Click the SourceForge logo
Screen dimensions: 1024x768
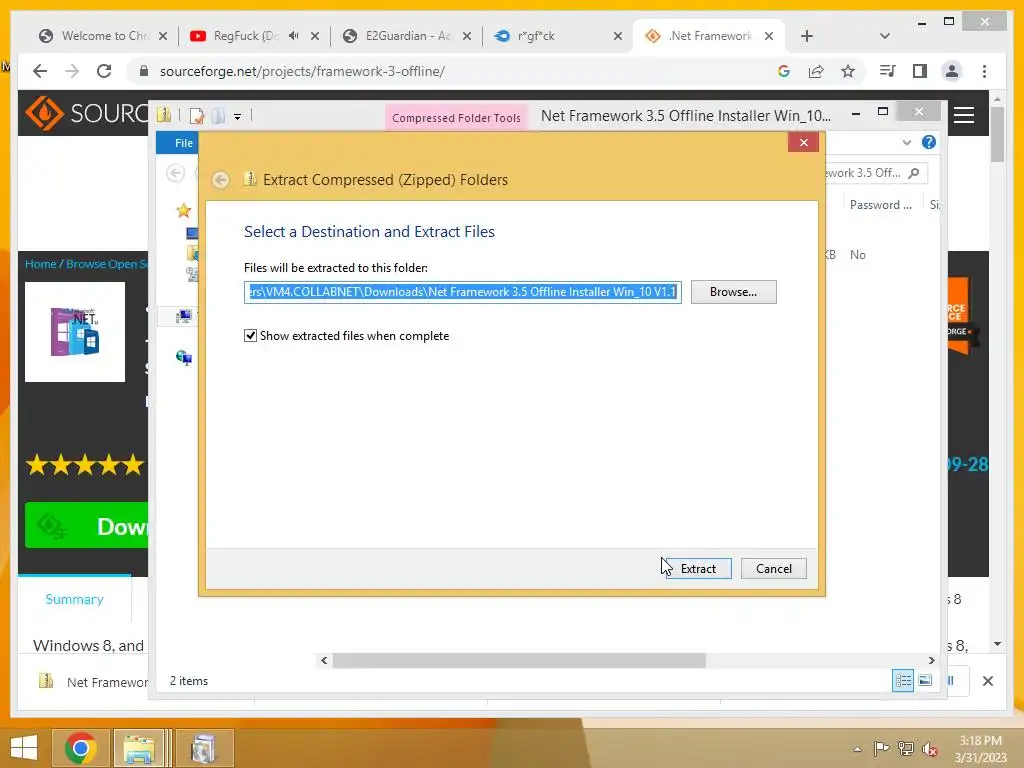pyautogui.click(x=88, y=113)
